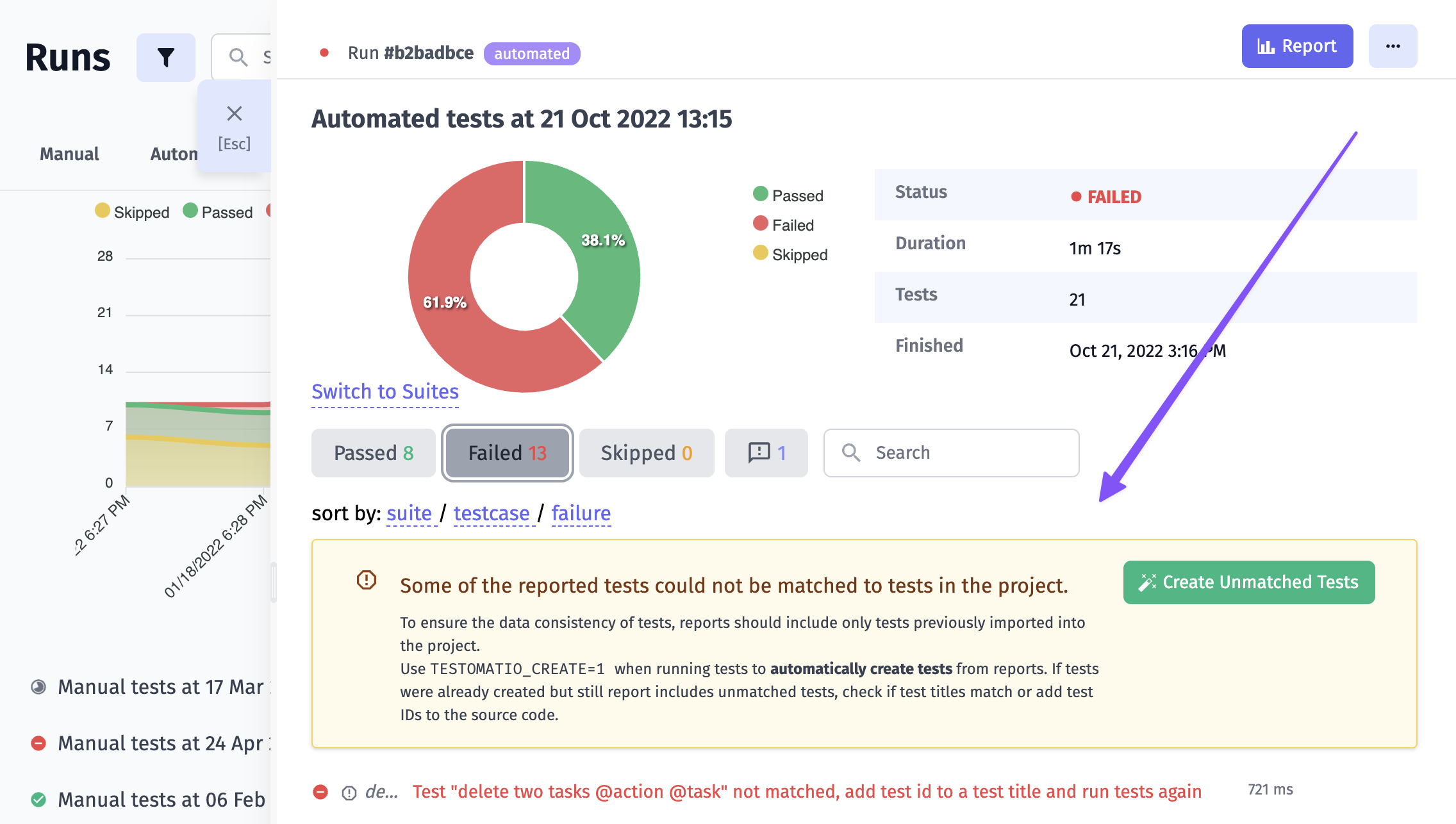Select the Failed 13 filter tab

click(507, 453)
